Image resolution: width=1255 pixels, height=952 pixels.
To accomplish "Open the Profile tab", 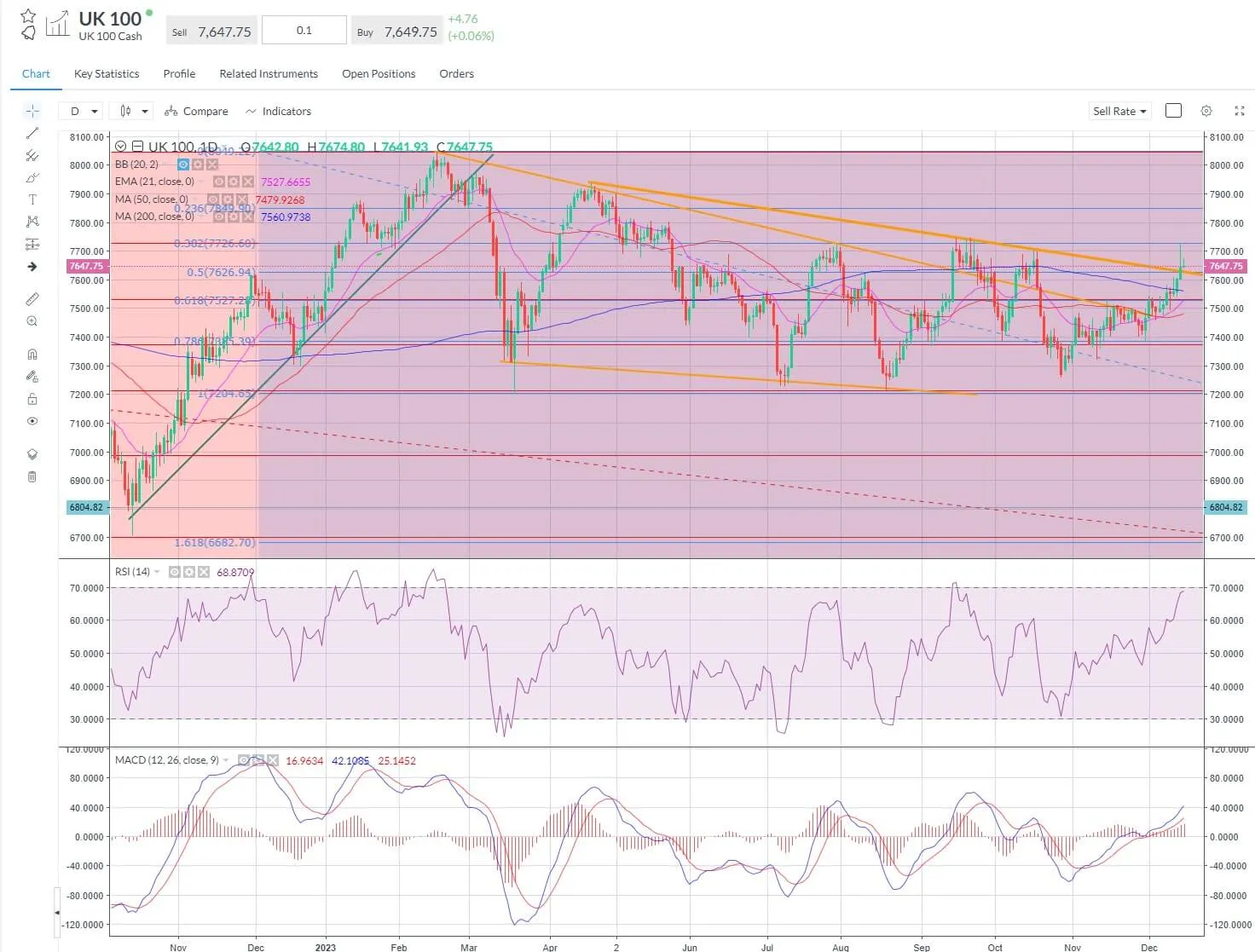I will coord(179,73).
